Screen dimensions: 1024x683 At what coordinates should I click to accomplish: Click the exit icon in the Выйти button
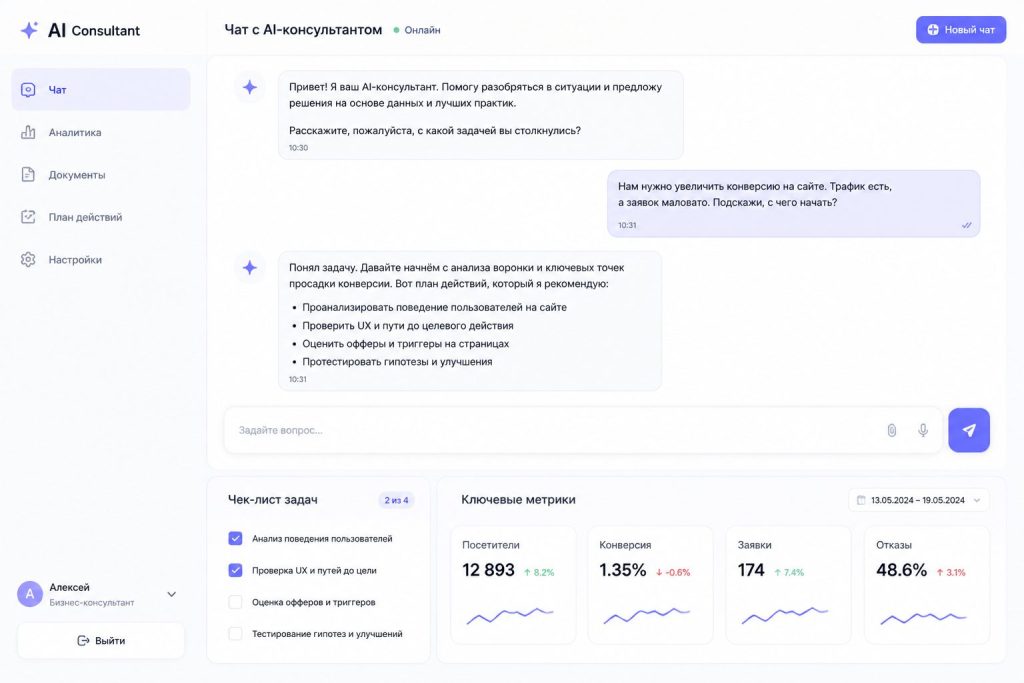[x=83, y=641]
